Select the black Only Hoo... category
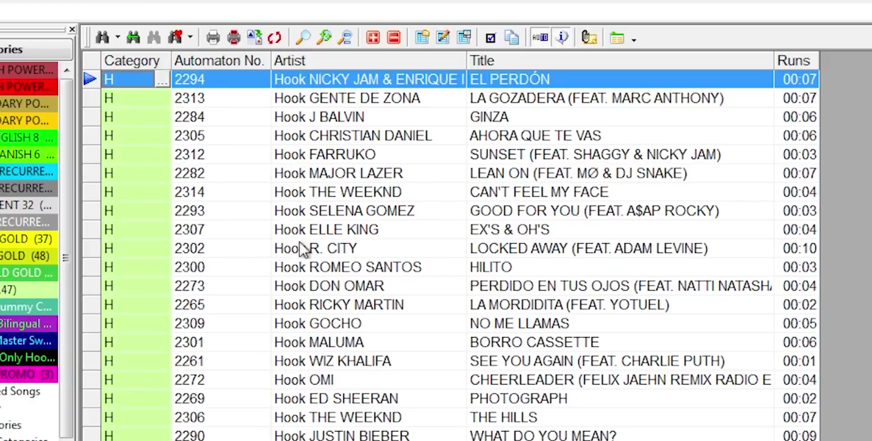 [29, 357]
